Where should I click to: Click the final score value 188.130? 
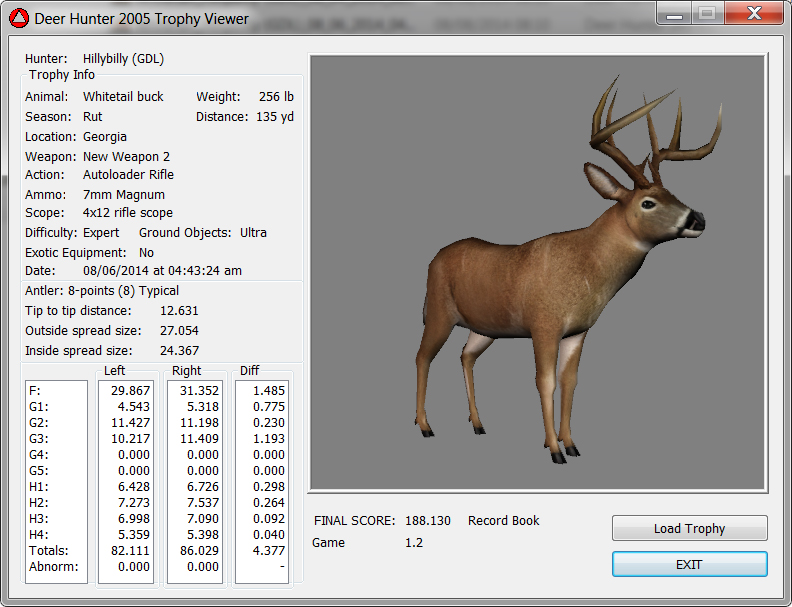(x=428, y=521)
